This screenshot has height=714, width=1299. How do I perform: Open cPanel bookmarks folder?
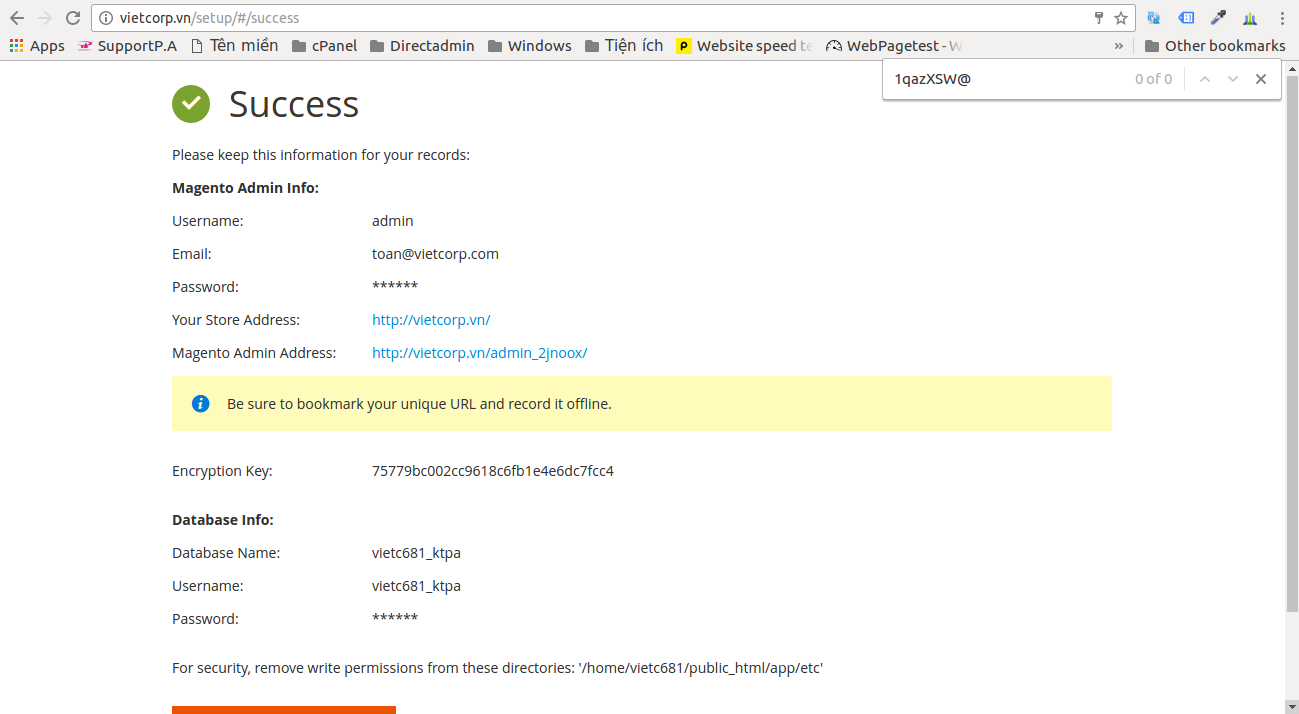[x=324, y=46]
